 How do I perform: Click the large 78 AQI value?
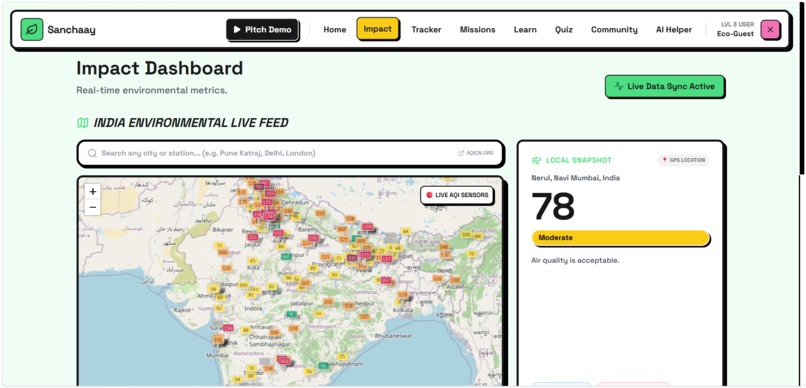(553, 206)
